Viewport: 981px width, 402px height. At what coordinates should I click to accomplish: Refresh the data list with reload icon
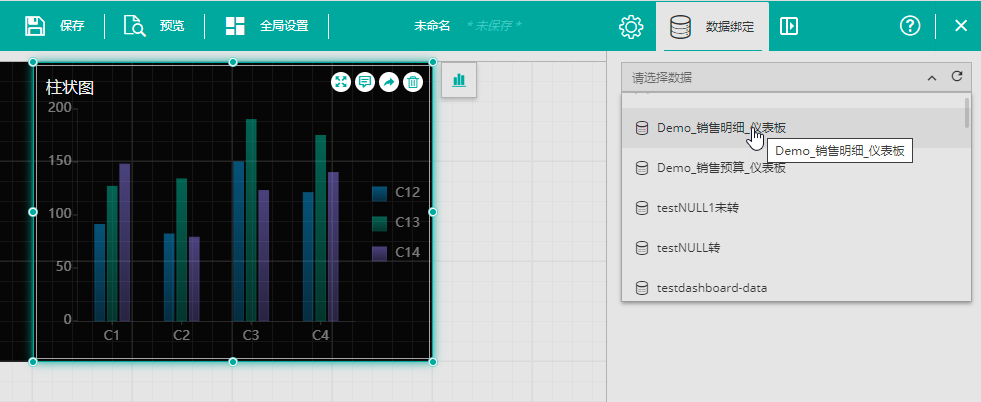coord(957,76)
